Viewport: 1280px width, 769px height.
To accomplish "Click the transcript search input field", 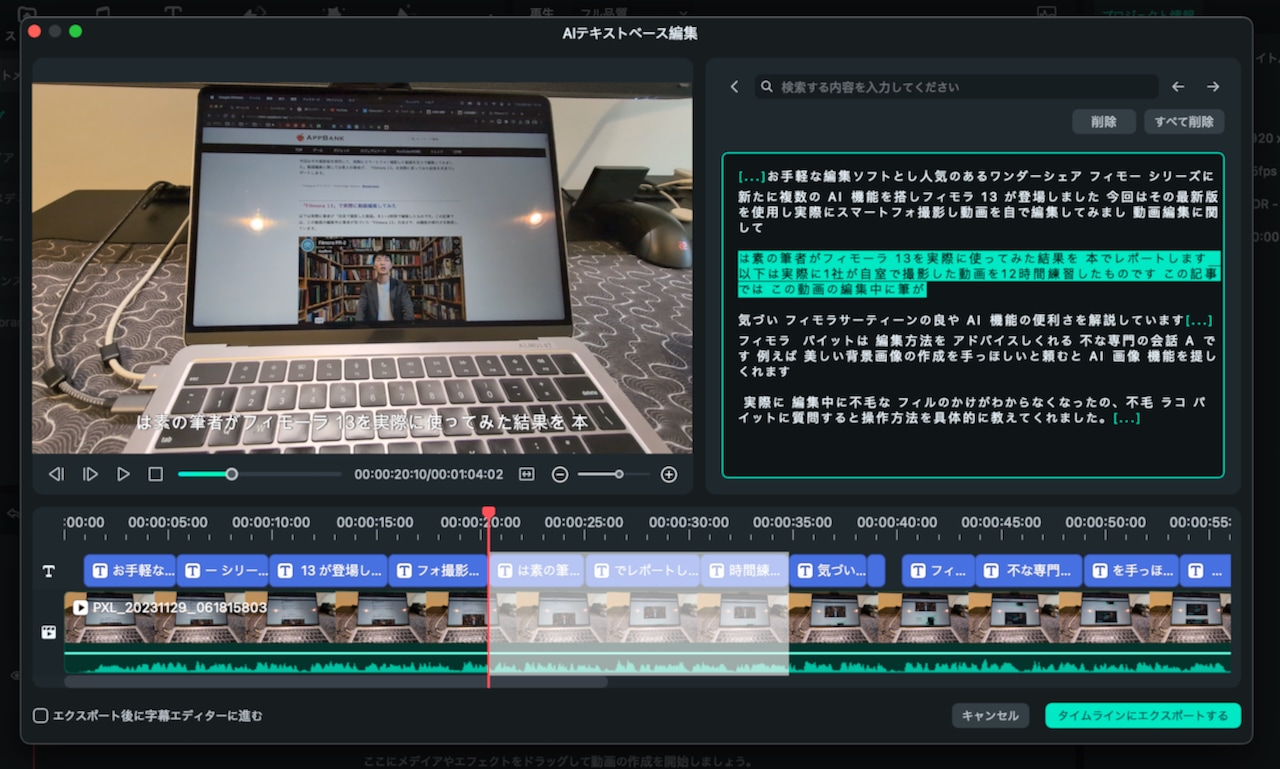I will tap(960, 87).
